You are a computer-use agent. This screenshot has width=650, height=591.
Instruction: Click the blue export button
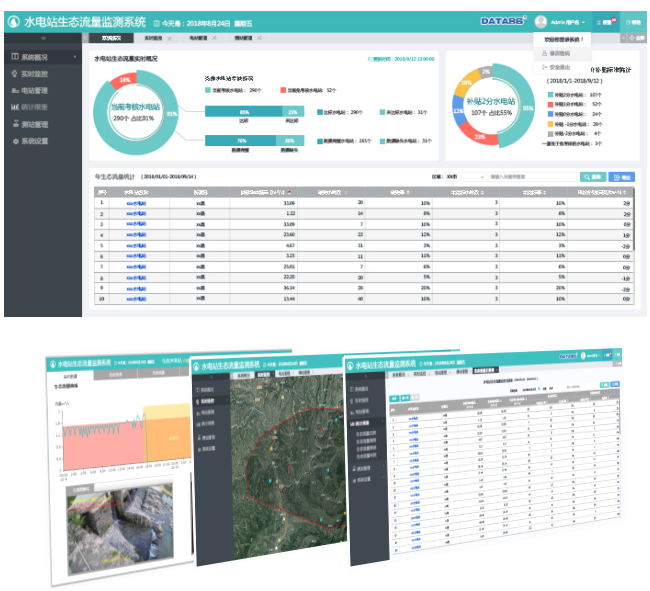click(x=621, y=176)
